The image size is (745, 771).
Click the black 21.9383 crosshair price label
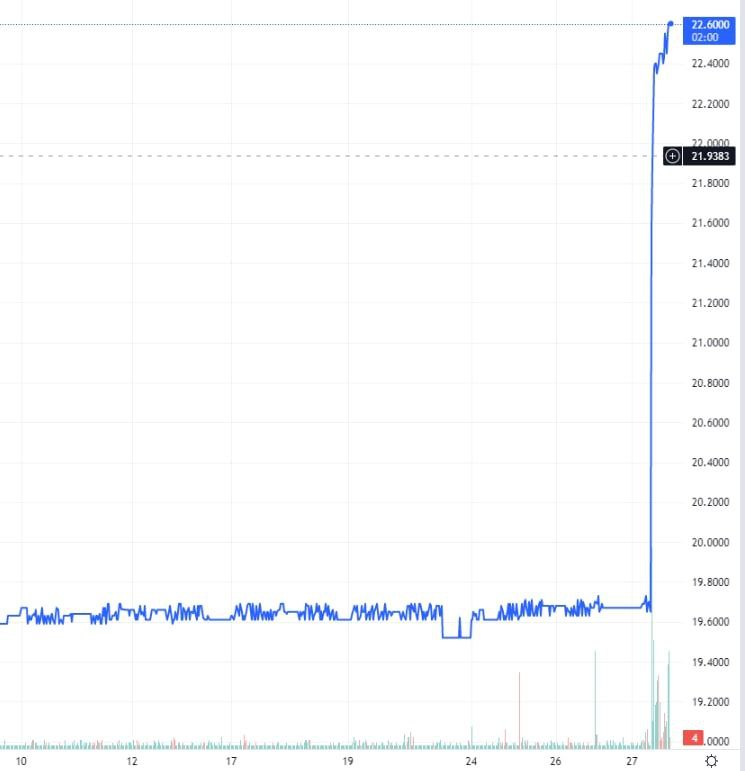pyautogui.click(x=712, y=156)
